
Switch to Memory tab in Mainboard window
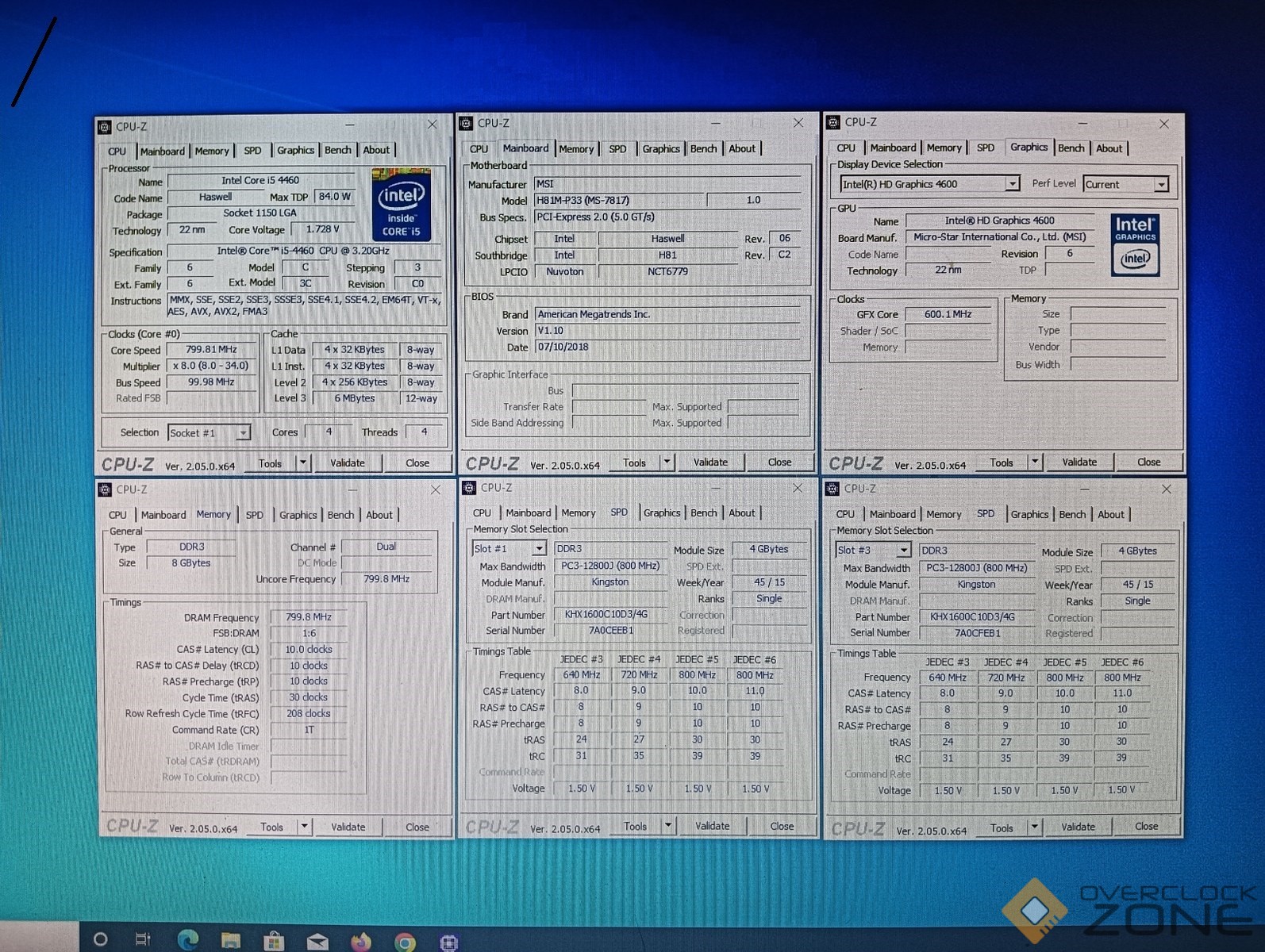[x=576, y=149]
